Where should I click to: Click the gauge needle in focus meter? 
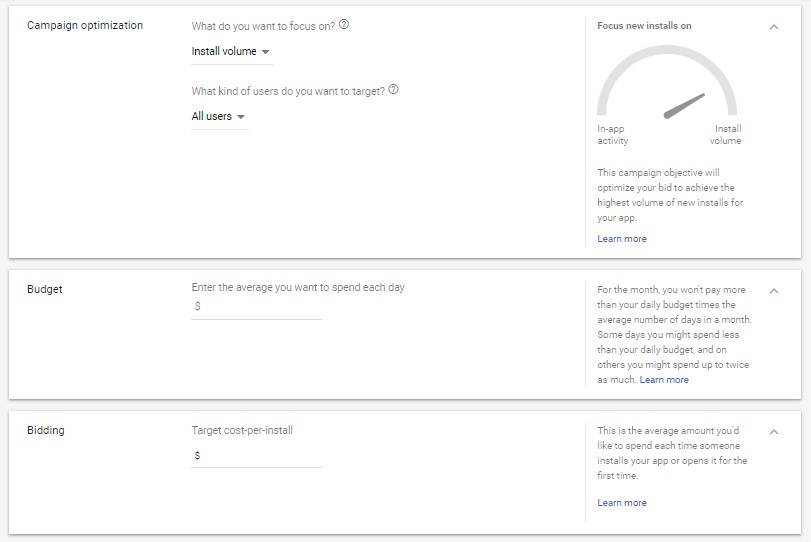pos(684,105)
